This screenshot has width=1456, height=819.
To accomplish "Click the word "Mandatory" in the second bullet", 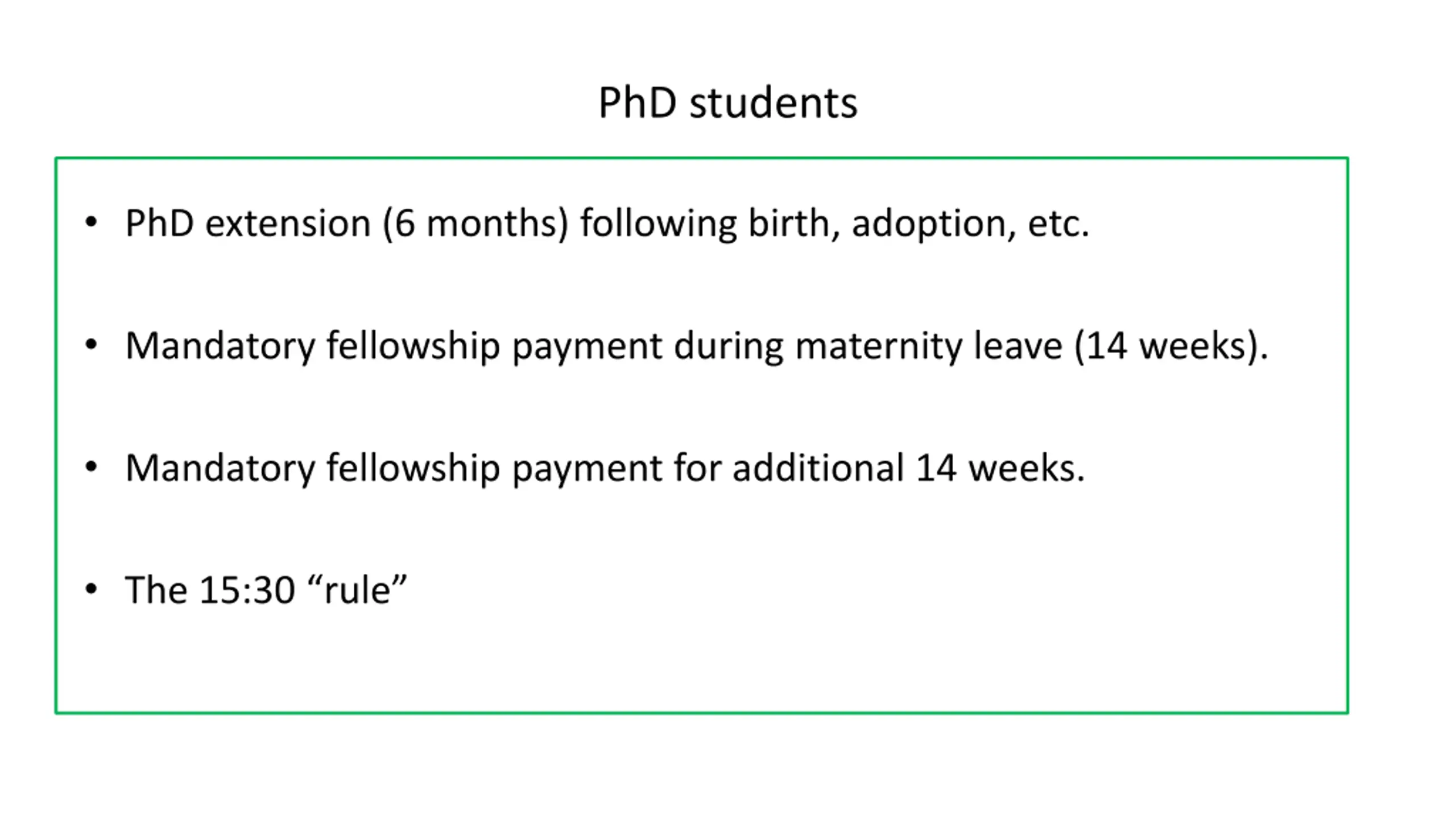I will 220,346.
